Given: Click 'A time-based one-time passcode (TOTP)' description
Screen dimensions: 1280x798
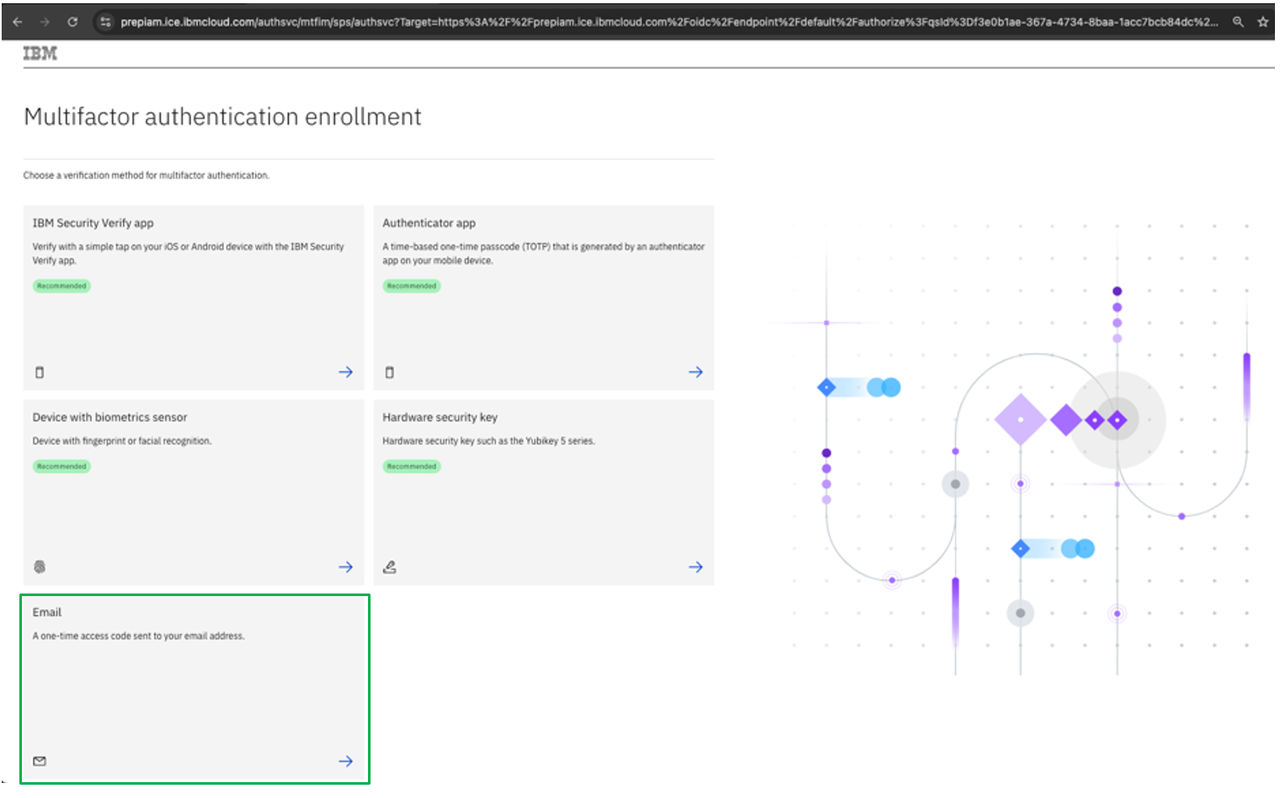Looking at the screenshot, I should pyautogui.click(x=543, y=253).
